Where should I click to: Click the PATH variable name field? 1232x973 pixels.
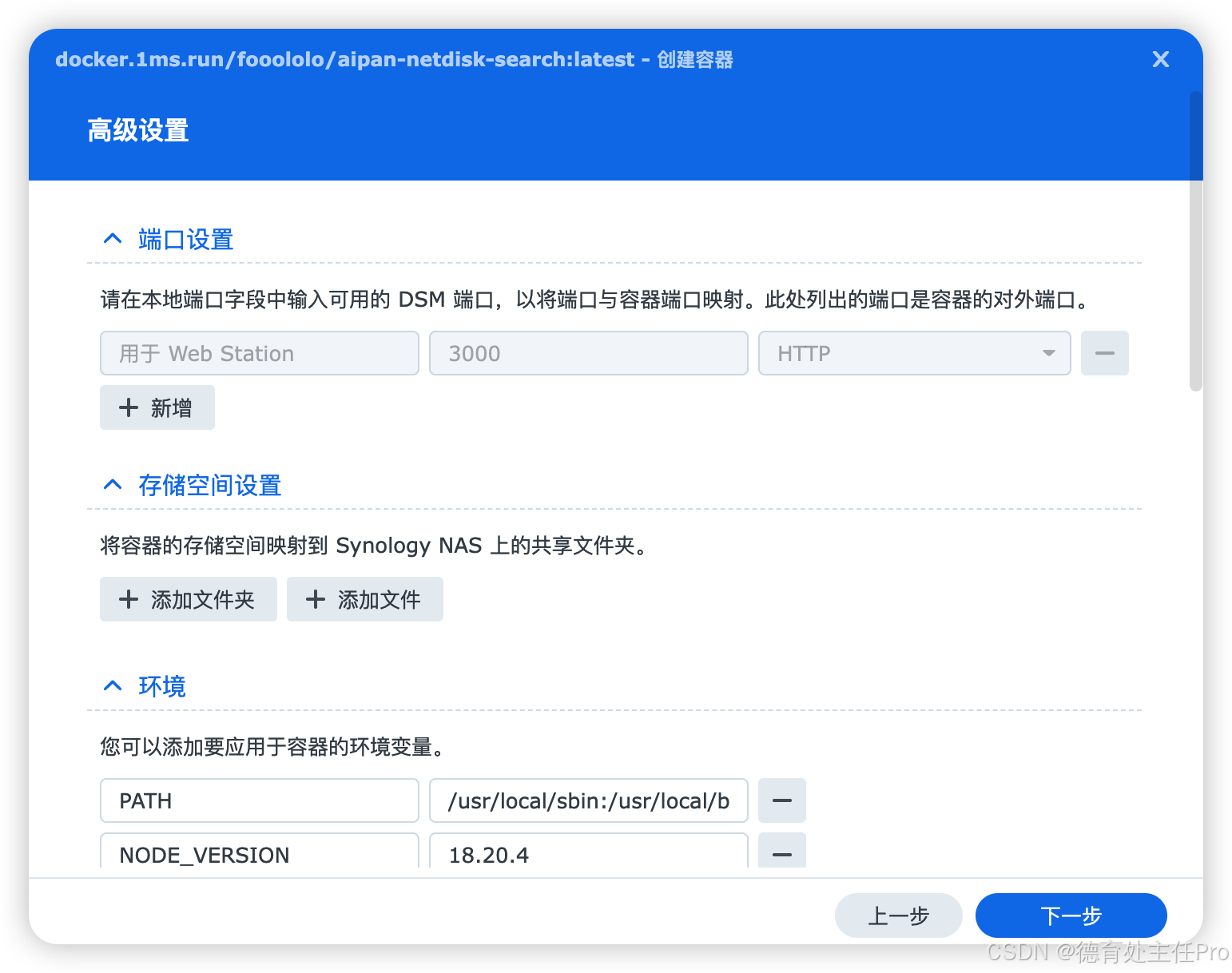260,800
